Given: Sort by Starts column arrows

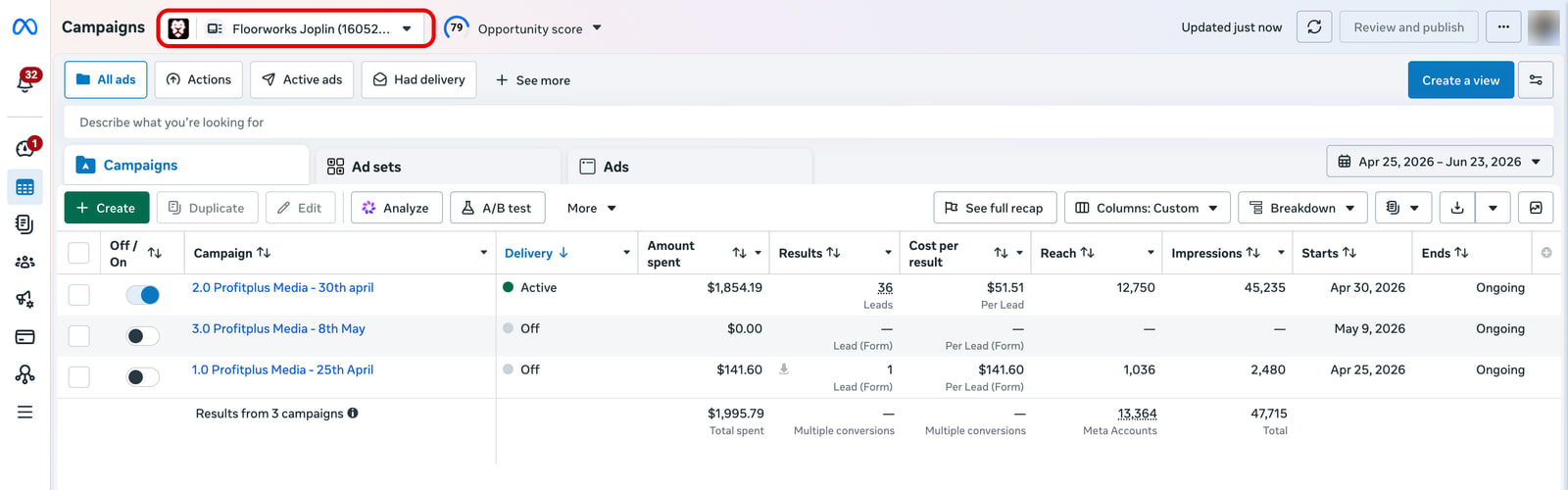Looking at the screenshot, I should [1349, 253].
